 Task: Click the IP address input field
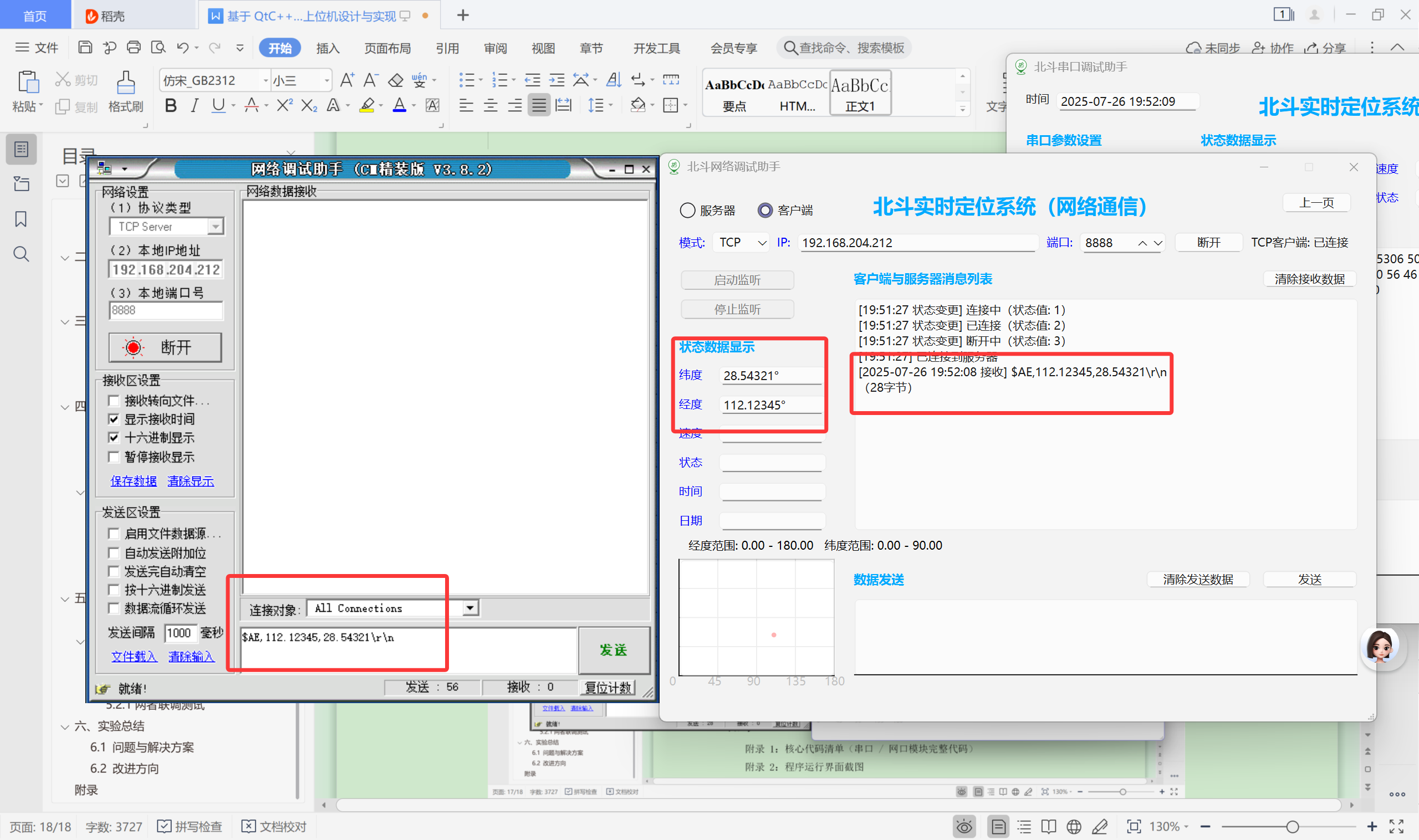pos(917,243)
